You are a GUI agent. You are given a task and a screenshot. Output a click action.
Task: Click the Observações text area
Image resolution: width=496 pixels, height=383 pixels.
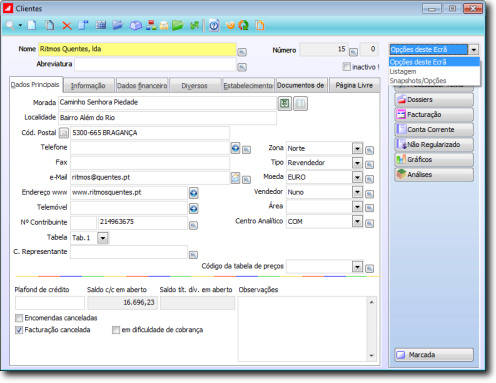(303, 329)
